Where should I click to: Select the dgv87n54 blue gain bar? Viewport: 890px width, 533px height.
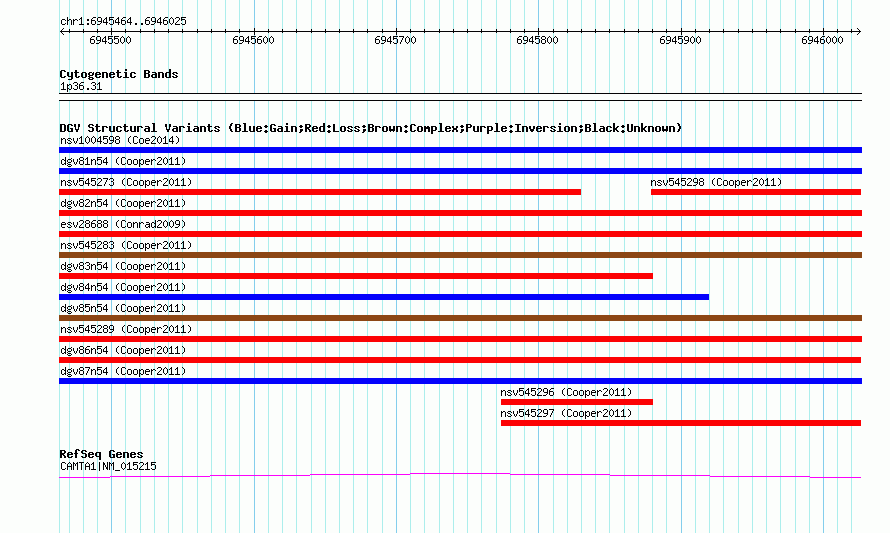(460, 381)
